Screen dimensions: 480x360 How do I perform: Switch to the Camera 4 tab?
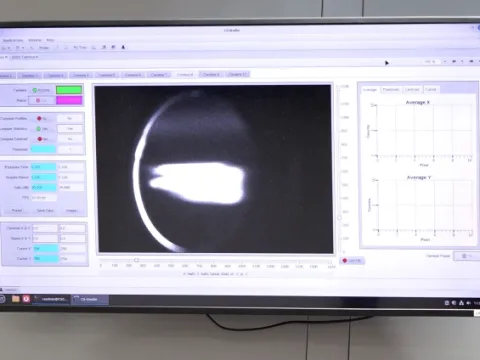(81, 75)
